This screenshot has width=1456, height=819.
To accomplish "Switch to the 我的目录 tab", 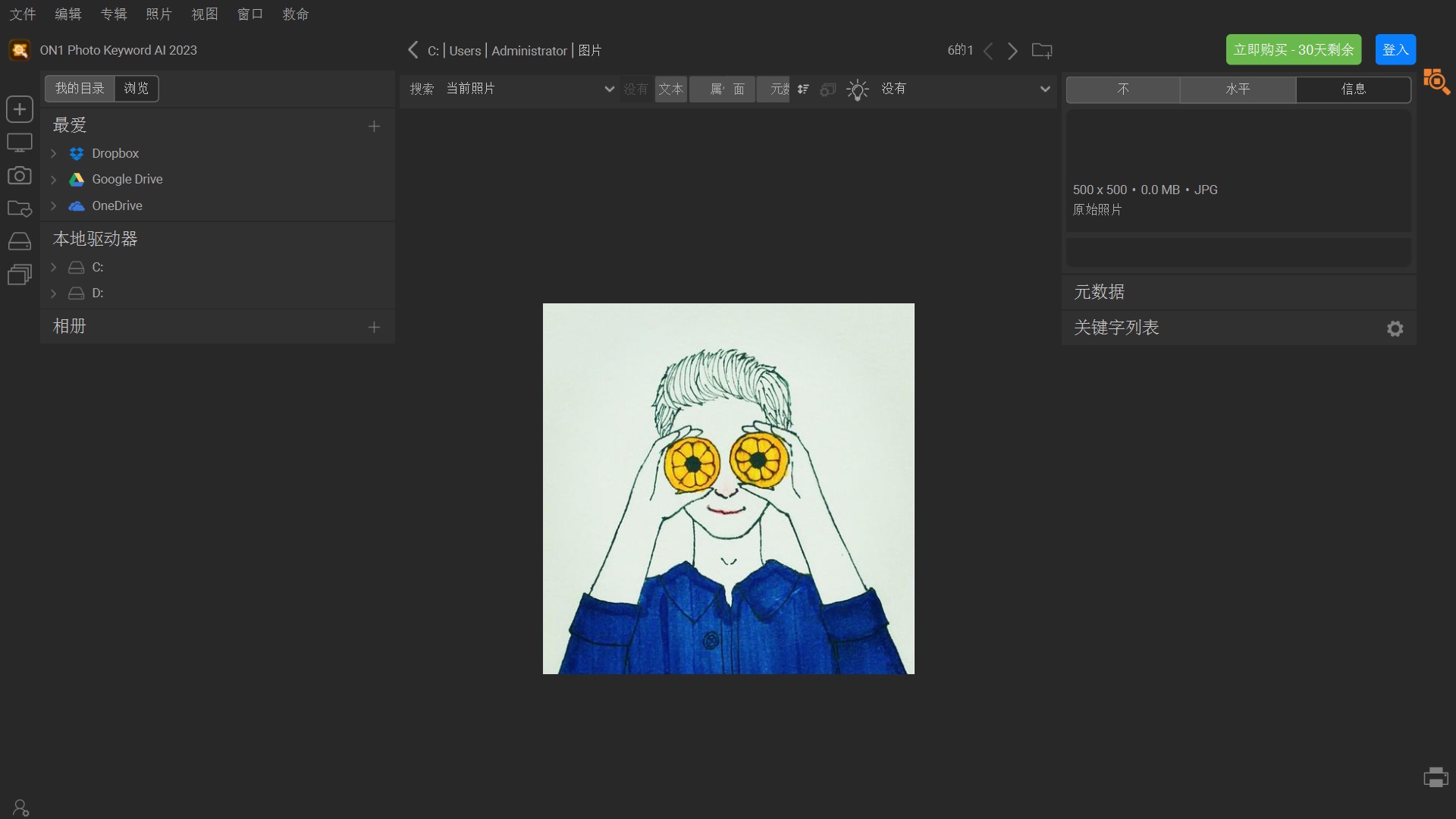I will pos(80,89).
